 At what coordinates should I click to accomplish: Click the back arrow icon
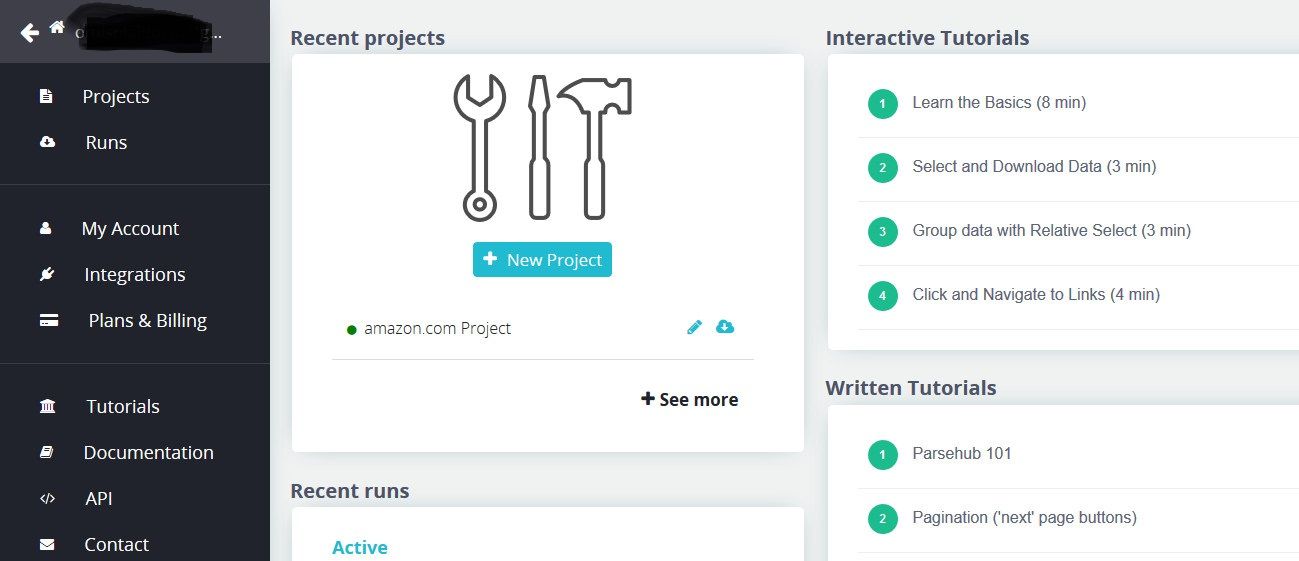click(30, 33)
